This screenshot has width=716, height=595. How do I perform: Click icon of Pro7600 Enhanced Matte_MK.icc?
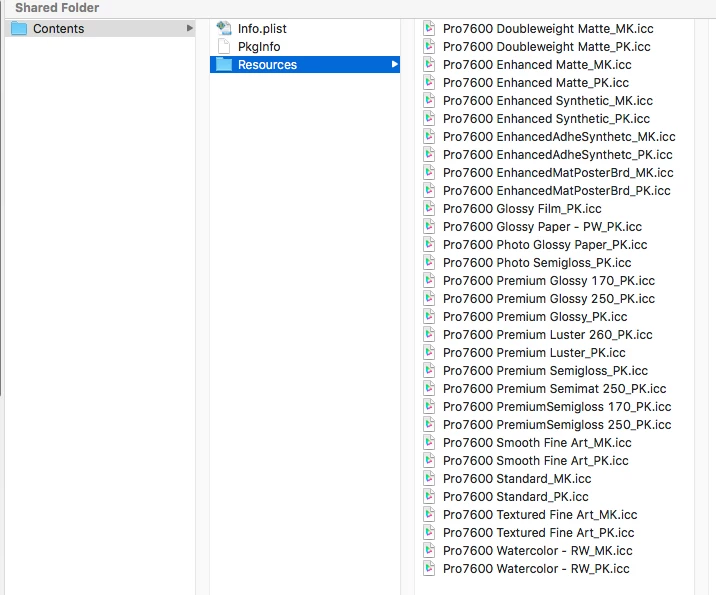click(429, 64)
